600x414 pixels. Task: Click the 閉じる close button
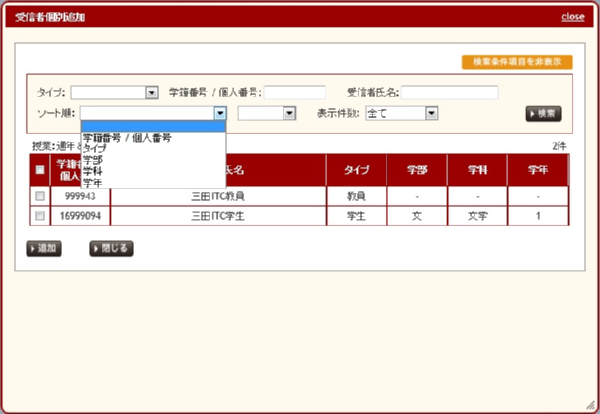click(111, 248)
